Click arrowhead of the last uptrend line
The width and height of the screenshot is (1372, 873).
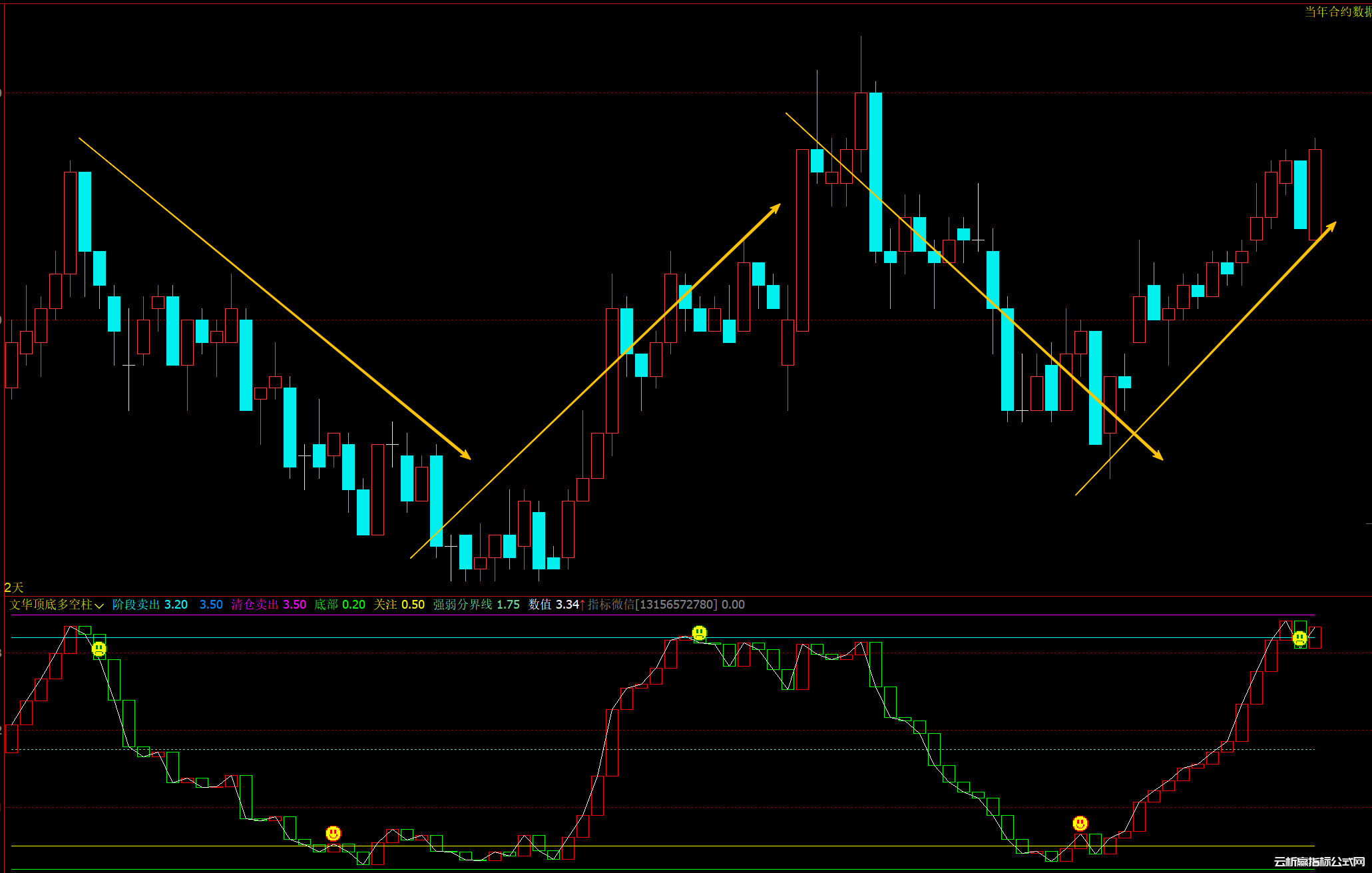(1331, 226)
